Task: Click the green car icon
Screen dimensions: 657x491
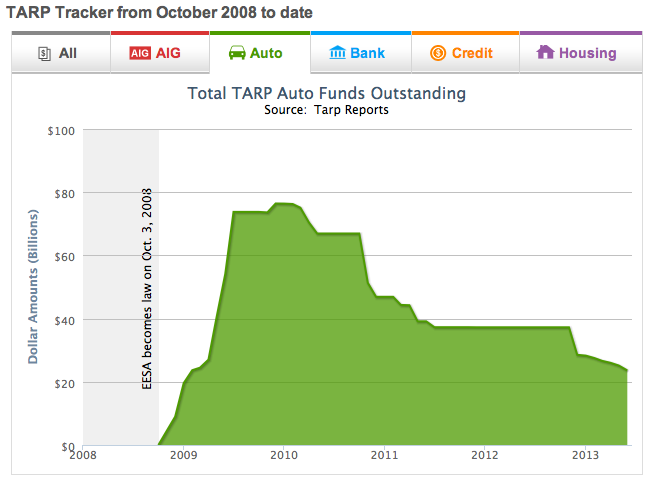Action: click(x=239, y=52)
